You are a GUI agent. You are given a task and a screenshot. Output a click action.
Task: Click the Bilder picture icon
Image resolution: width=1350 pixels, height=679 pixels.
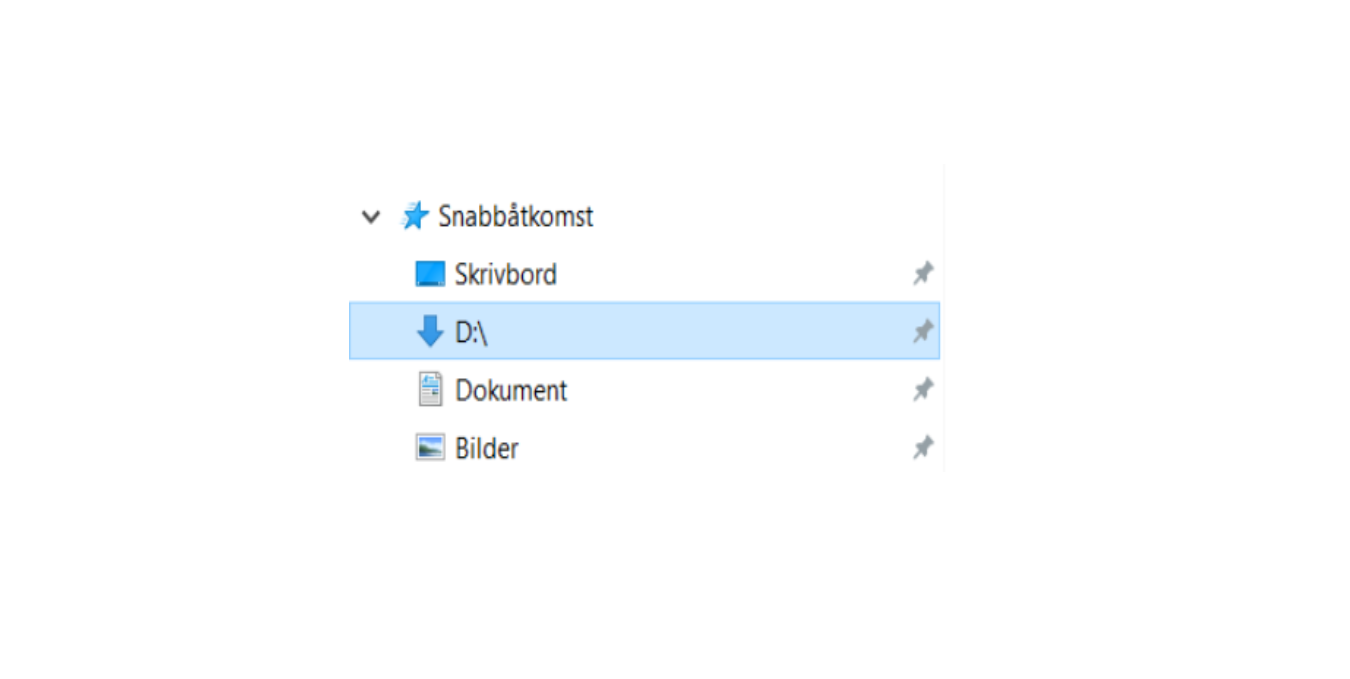tap(430, 447)
